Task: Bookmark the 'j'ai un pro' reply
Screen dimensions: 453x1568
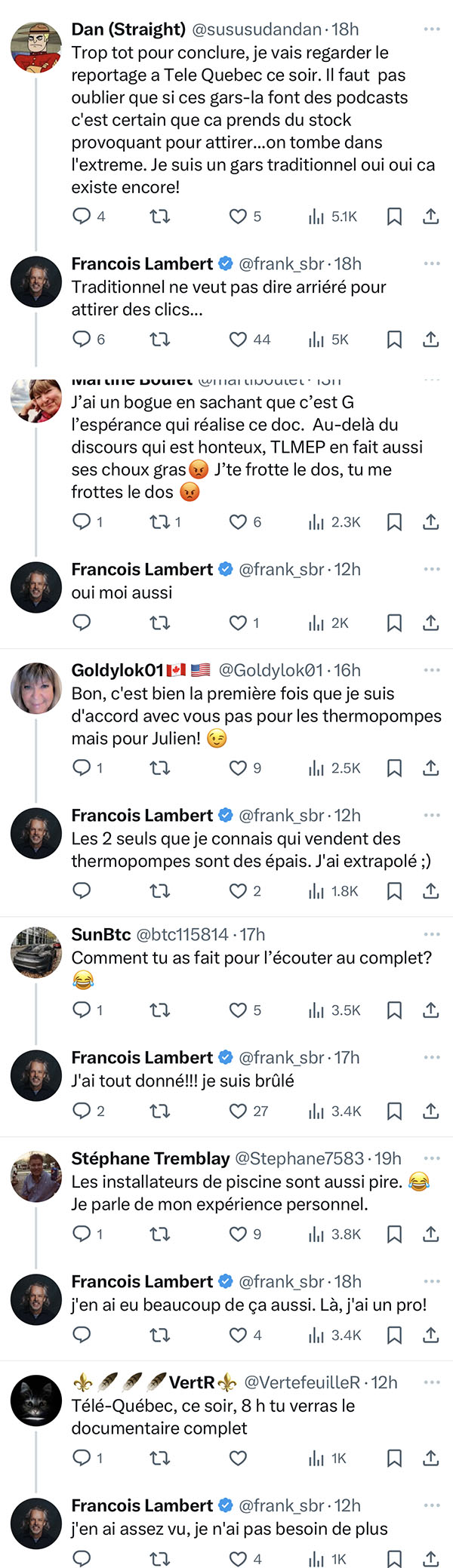Action: pyautogui.click(x=394, y=1336)
